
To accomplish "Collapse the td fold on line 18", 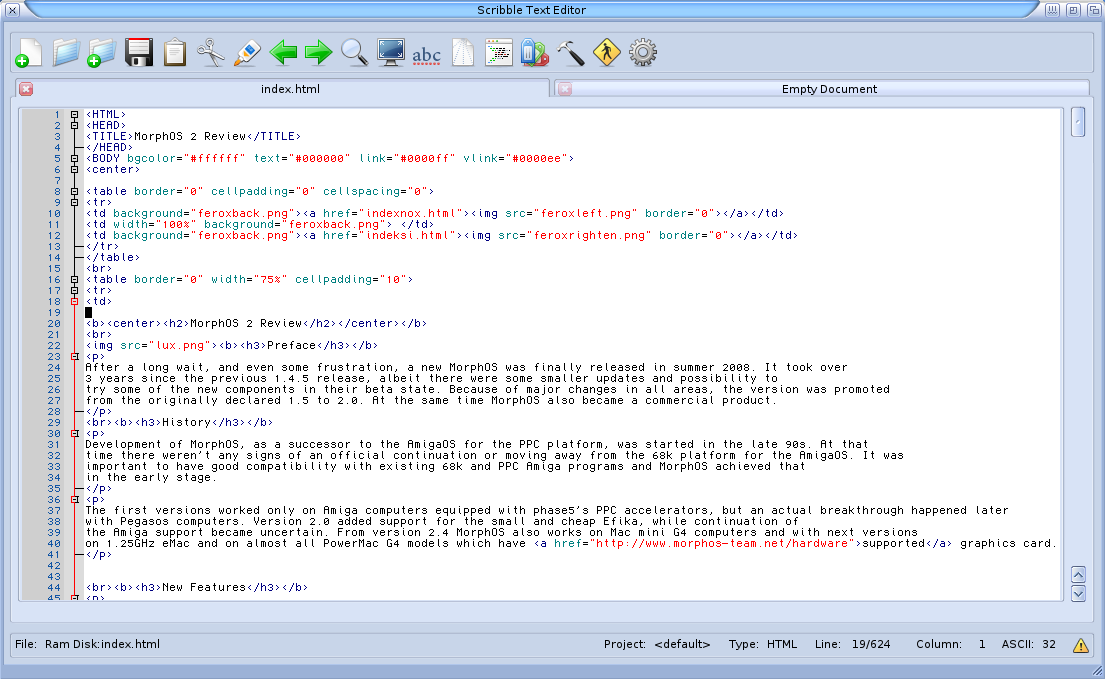I will tap(75, 301).
